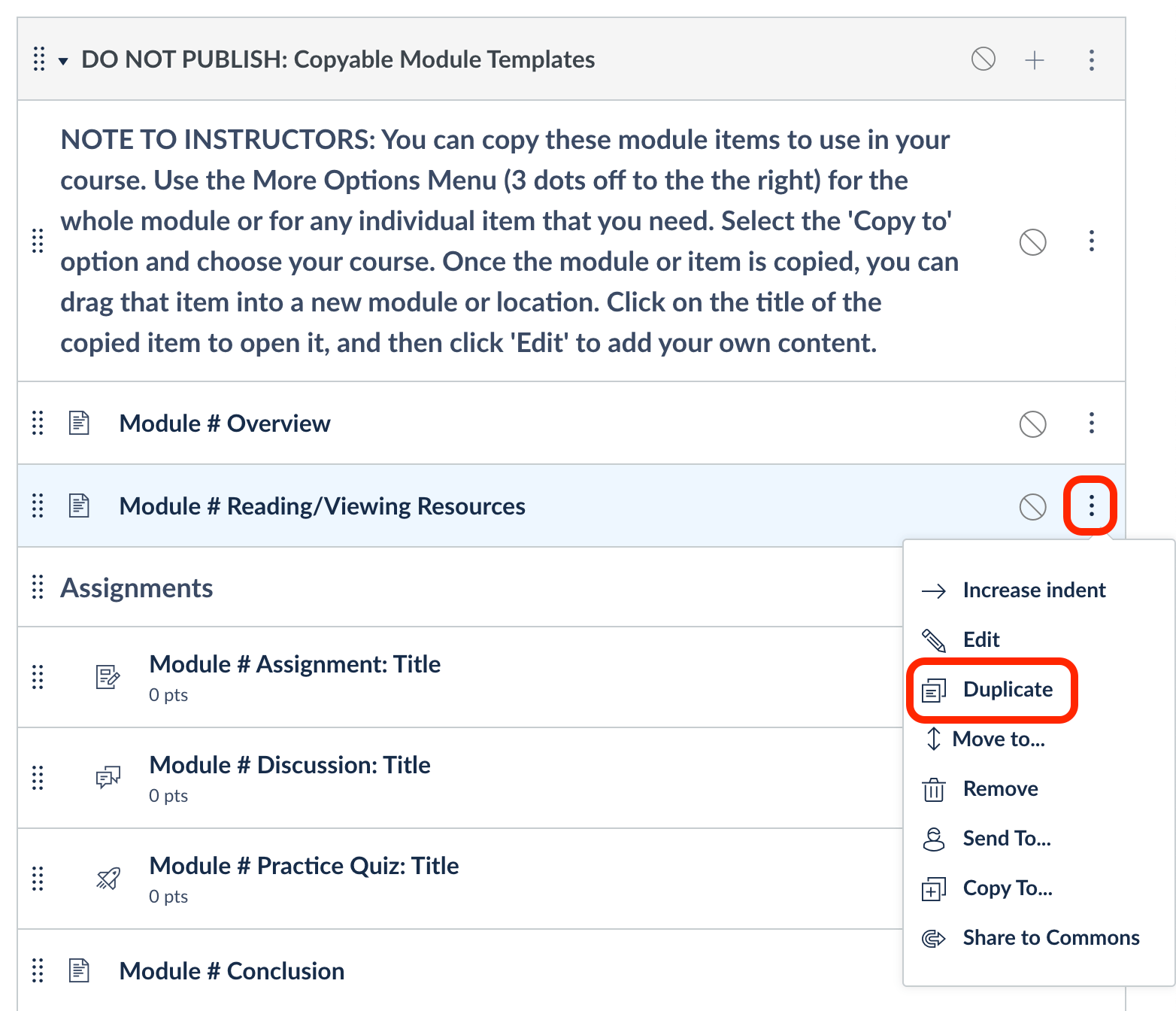Grab drag handle of Module # Overview

tap(38, 423)
